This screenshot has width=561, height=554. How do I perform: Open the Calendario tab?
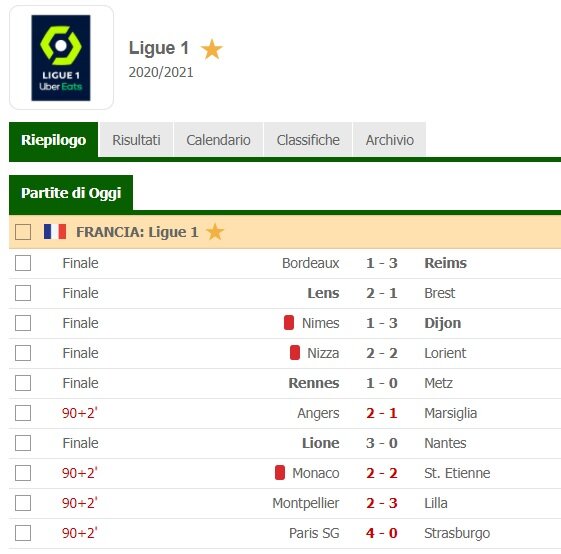tap(218, 140)
